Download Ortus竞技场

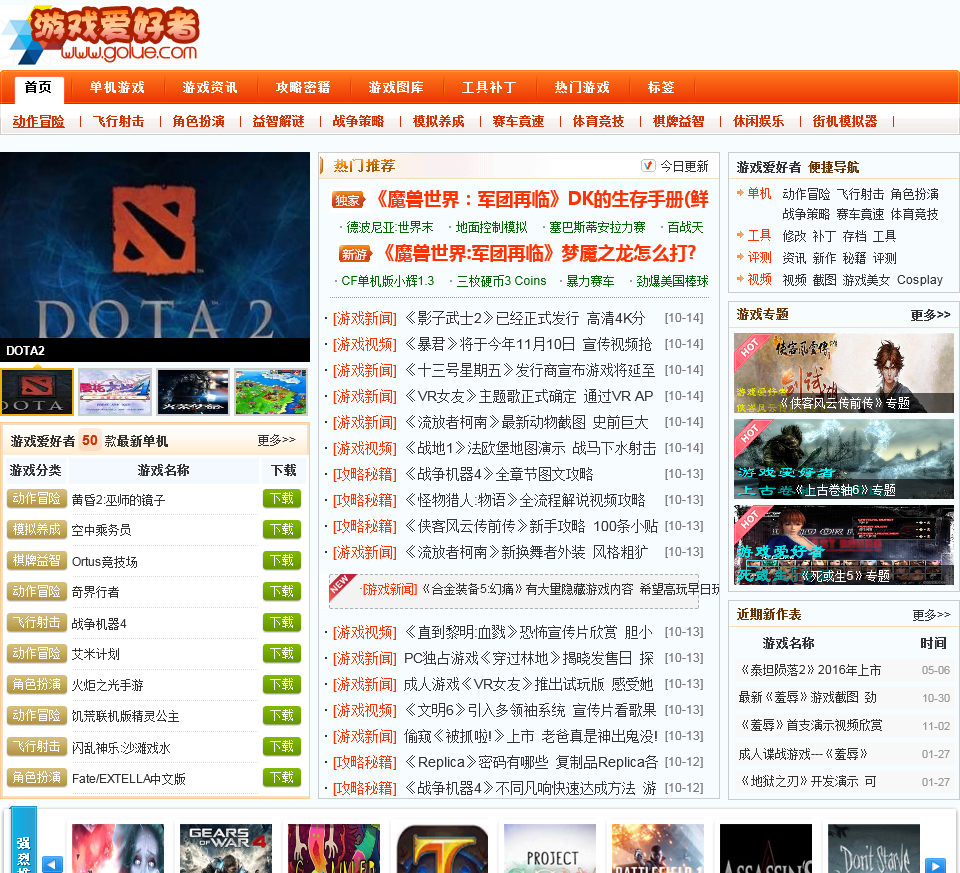(x=282, y=560)
